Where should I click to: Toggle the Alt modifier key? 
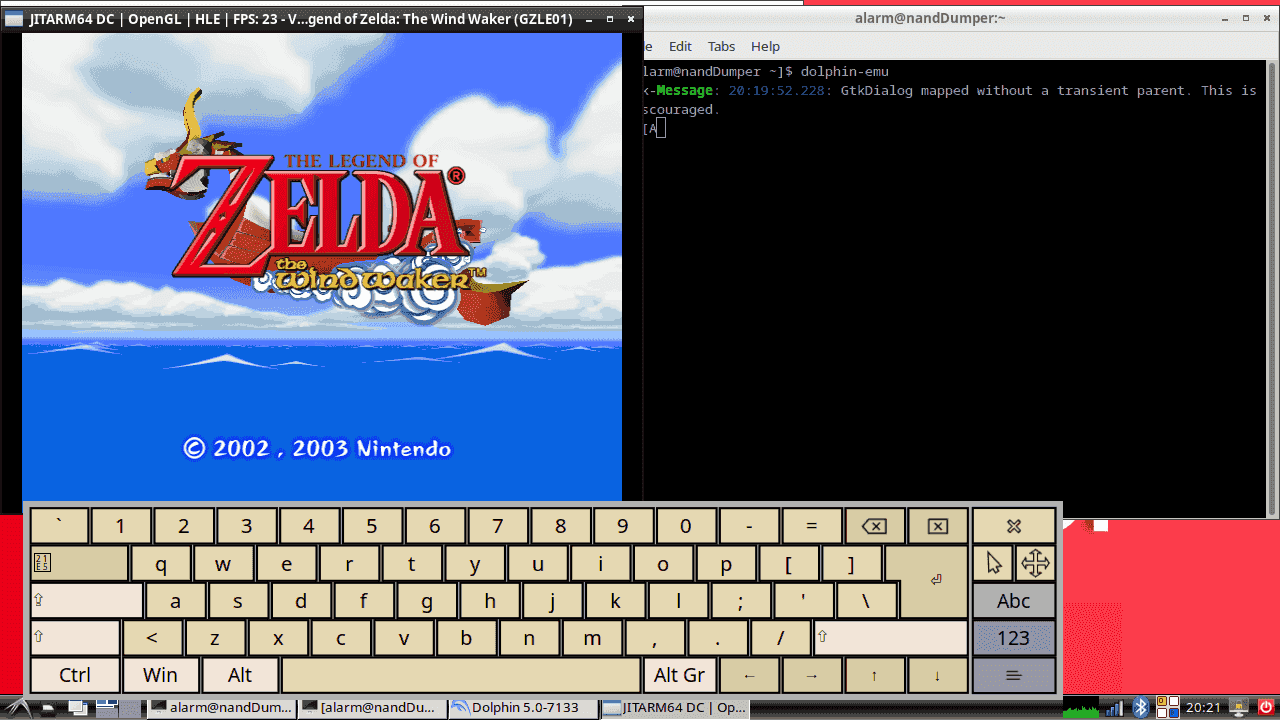[240, 675]
